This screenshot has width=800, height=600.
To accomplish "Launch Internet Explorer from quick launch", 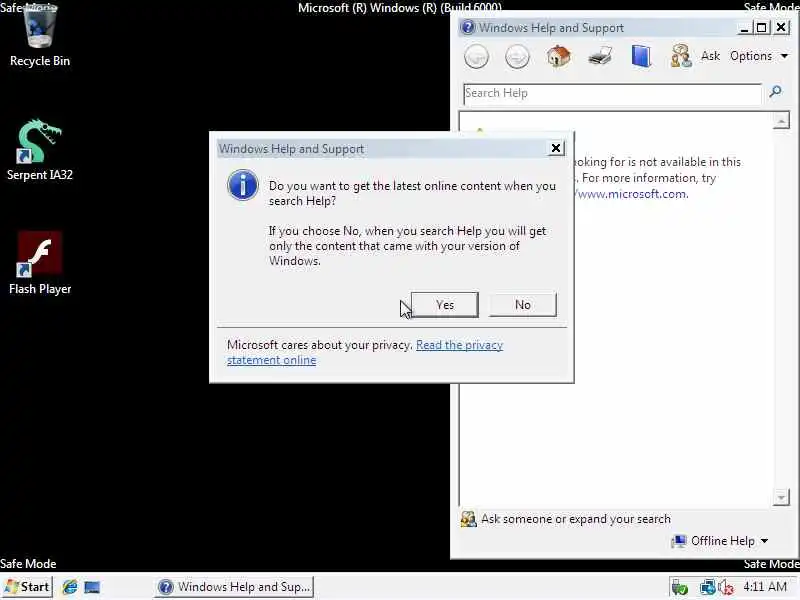I will coord(70,587).
